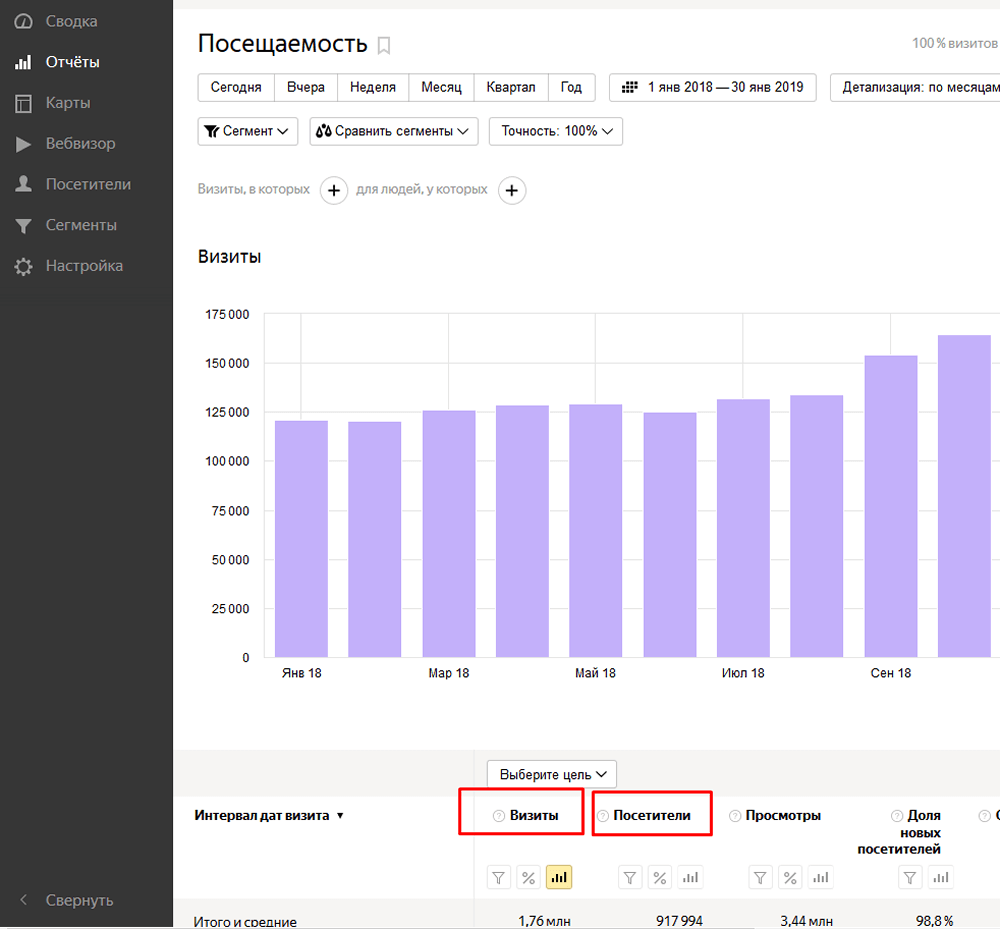Click the percent icon under Посетители
The image size is (1000, 929).
659,877
